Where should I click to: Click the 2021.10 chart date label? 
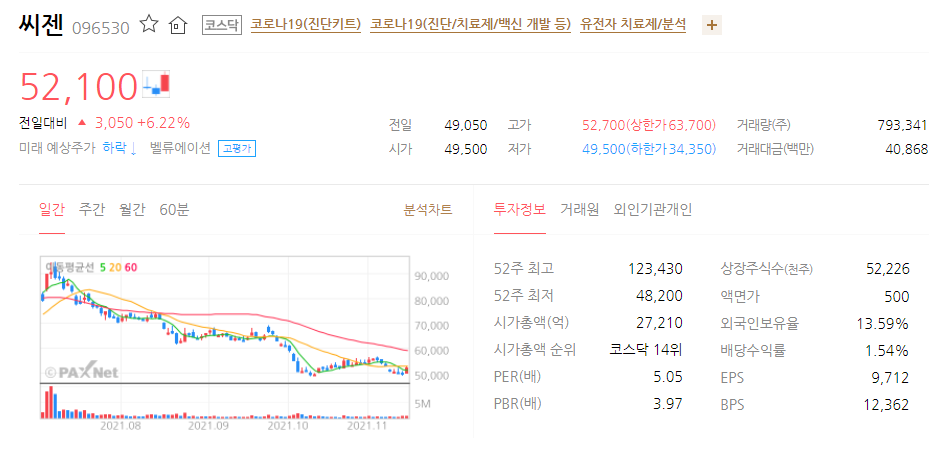click(287, 426)
